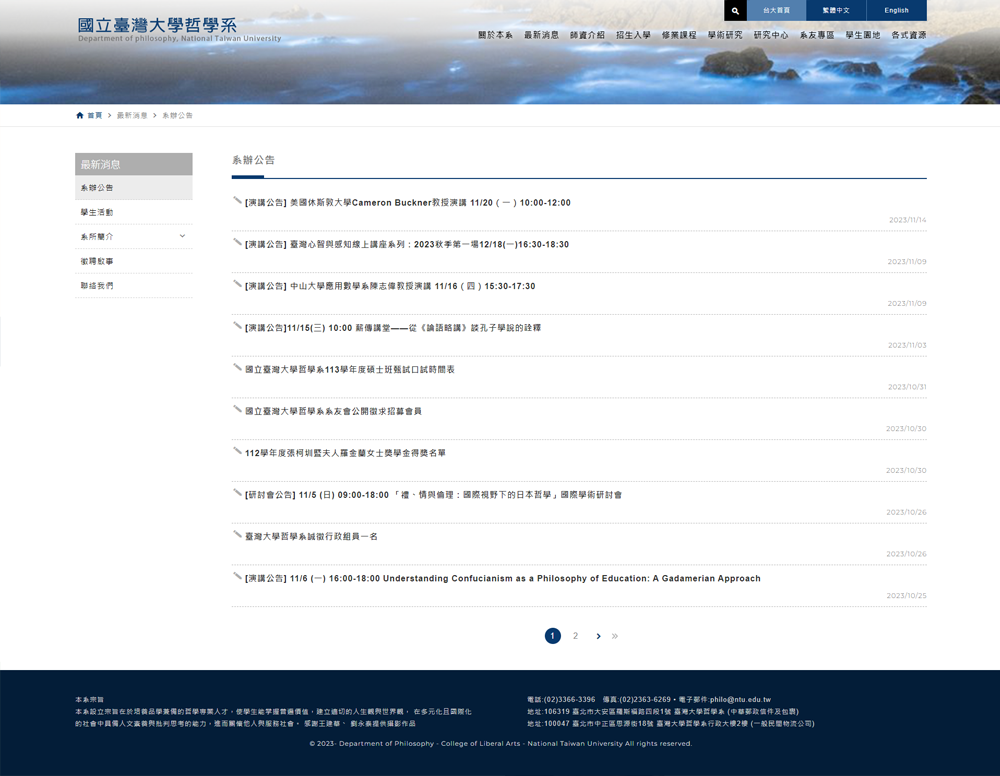Open 國際視野下的日本哲學 研討會 announcement
Image resolution: width=1000 pixels, height=776 pixels.
click(x=434, y=495)
